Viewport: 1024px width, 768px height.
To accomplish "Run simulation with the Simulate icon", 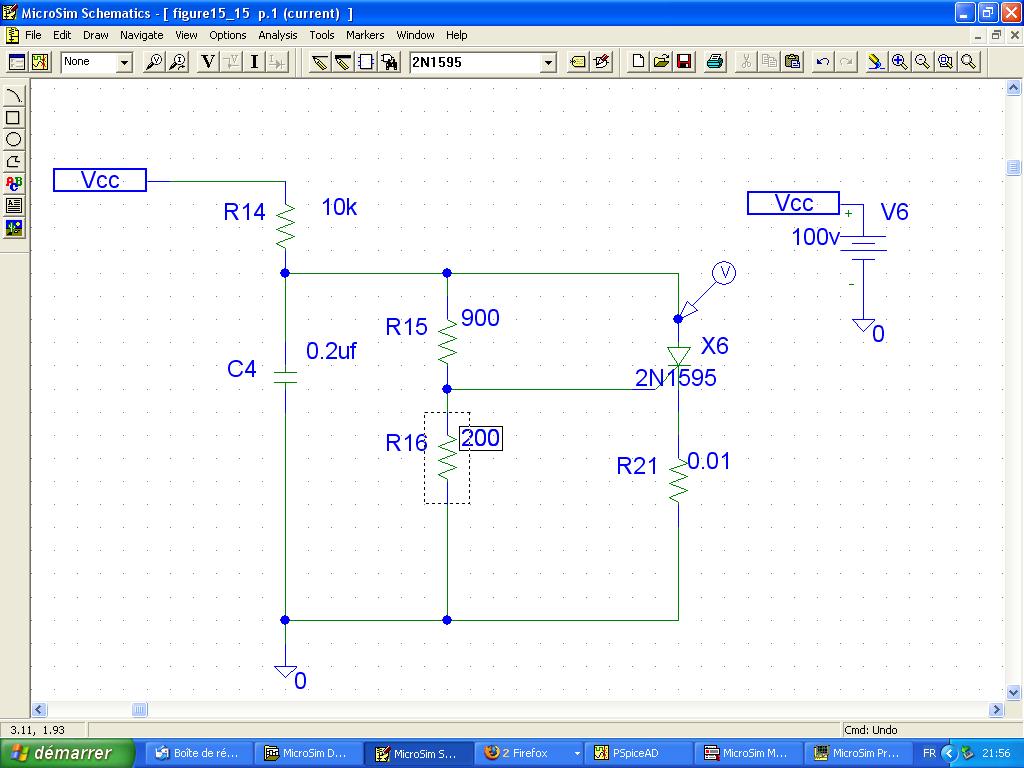I will [40, 62].
